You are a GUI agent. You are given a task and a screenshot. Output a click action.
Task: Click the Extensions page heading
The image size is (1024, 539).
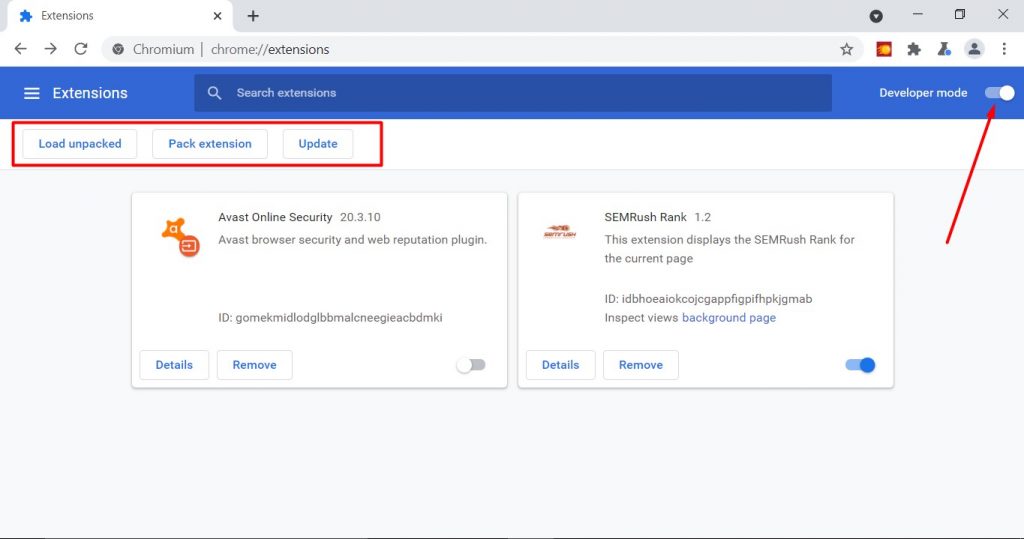90,93
